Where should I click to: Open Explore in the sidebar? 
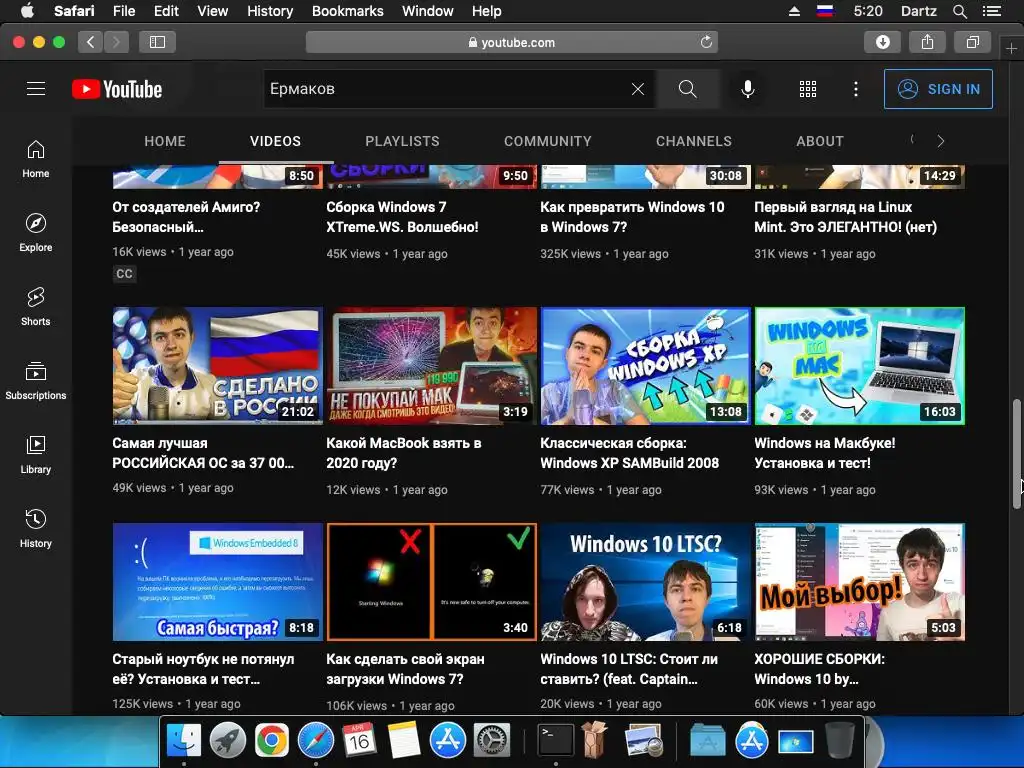click(36, 232)
